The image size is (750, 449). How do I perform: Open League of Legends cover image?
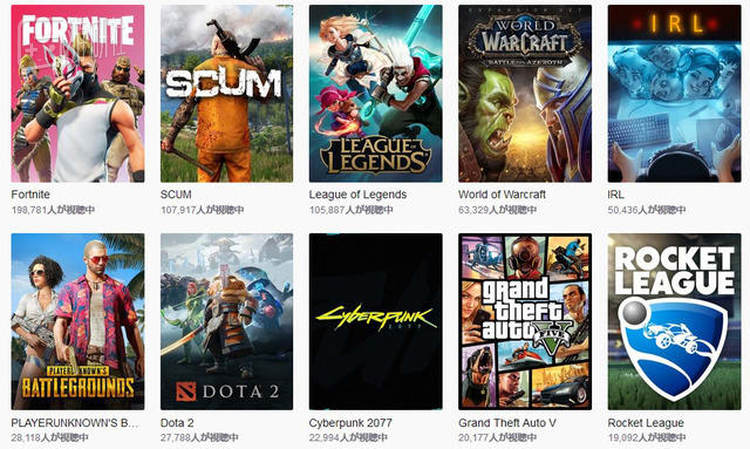pyautogui.click(x=376, y=94)
